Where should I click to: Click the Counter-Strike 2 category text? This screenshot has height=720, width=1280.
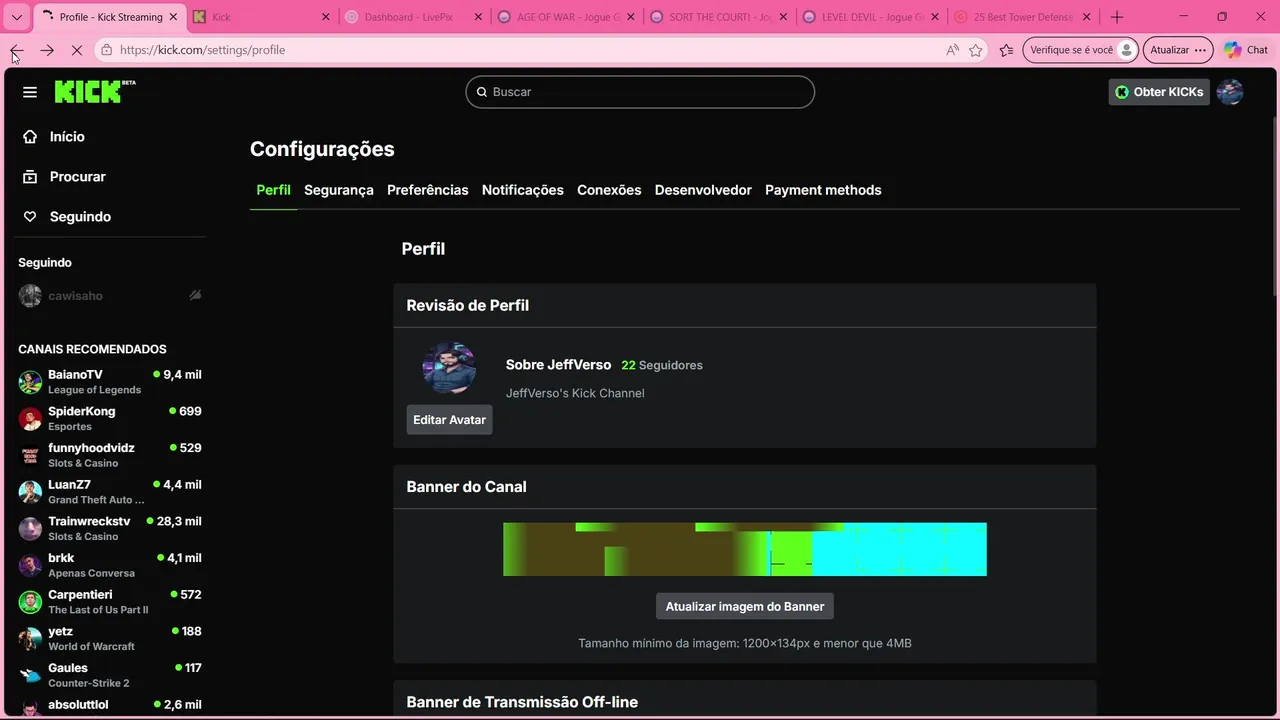[x=89, y=683]
